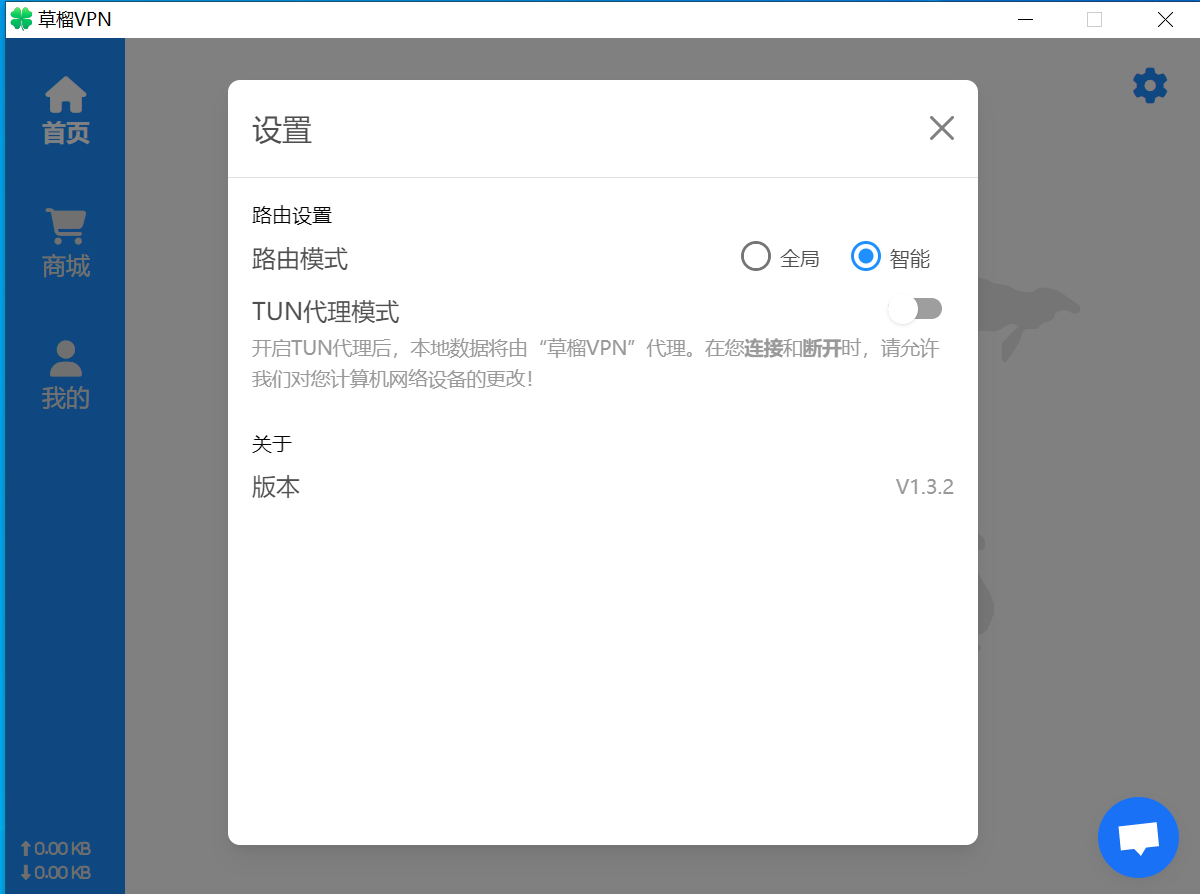Image resolution: width=1200 pixels, height=894 pixels.
Task: Close the 设置 dialog with the X
Action: 941,128
